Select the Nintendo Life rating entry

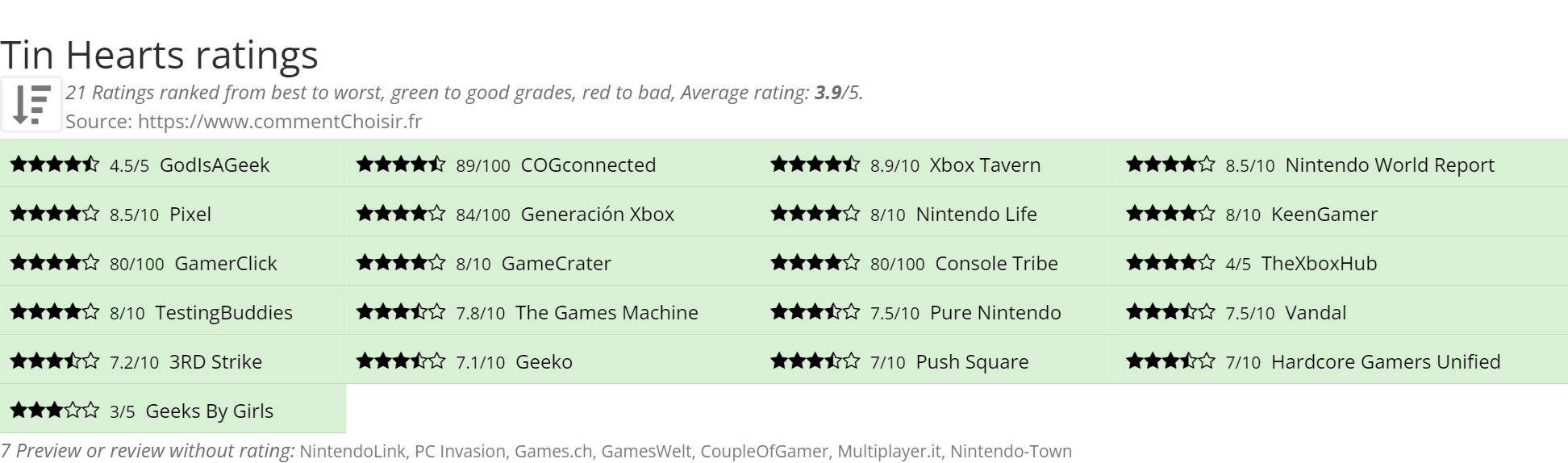938,214
